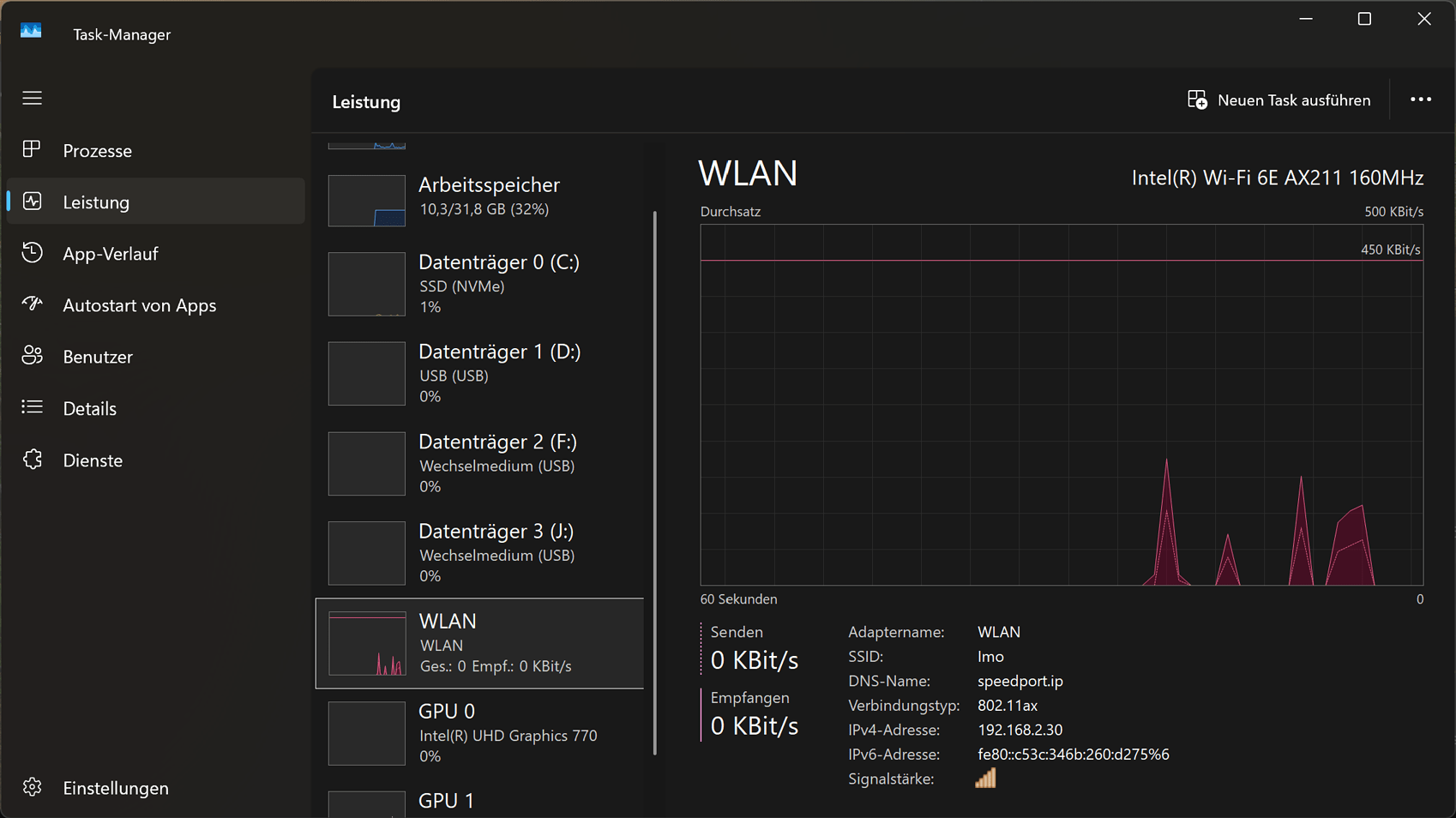Click the Details list icon
1456x818 pixels.
[x=32, y=407]
